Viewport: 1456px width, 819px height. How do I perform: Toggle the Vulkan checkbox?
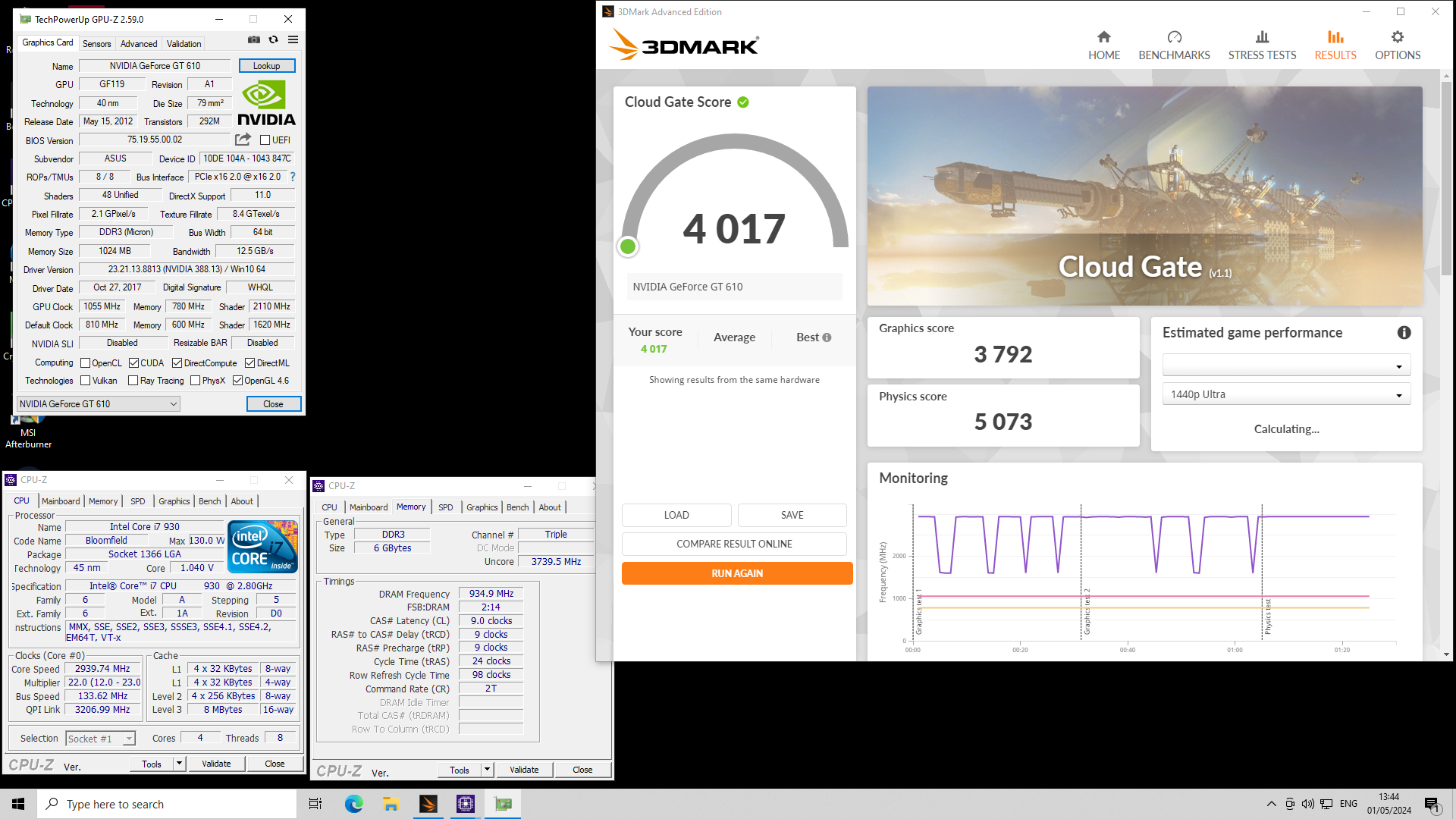(85, 381)
